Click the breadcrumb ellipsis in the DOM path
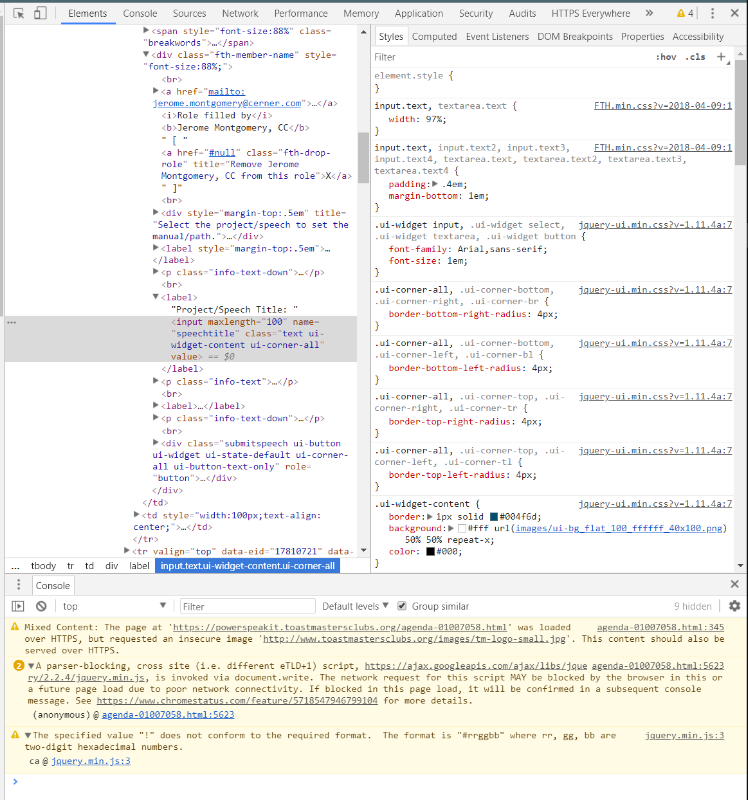The height and width of the screenshot is (800, 748). [x=15, y=566]
